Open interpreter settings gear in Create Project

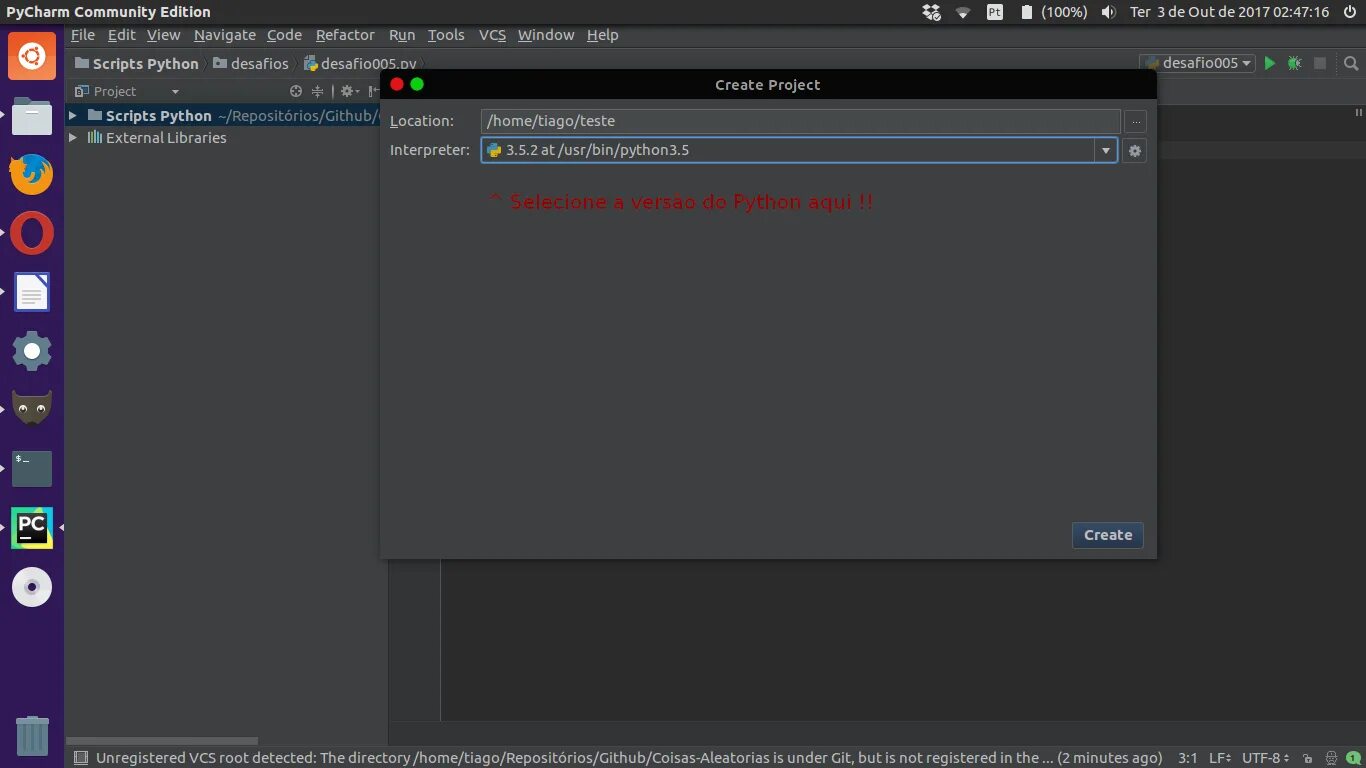click(x=1134, y=151)
